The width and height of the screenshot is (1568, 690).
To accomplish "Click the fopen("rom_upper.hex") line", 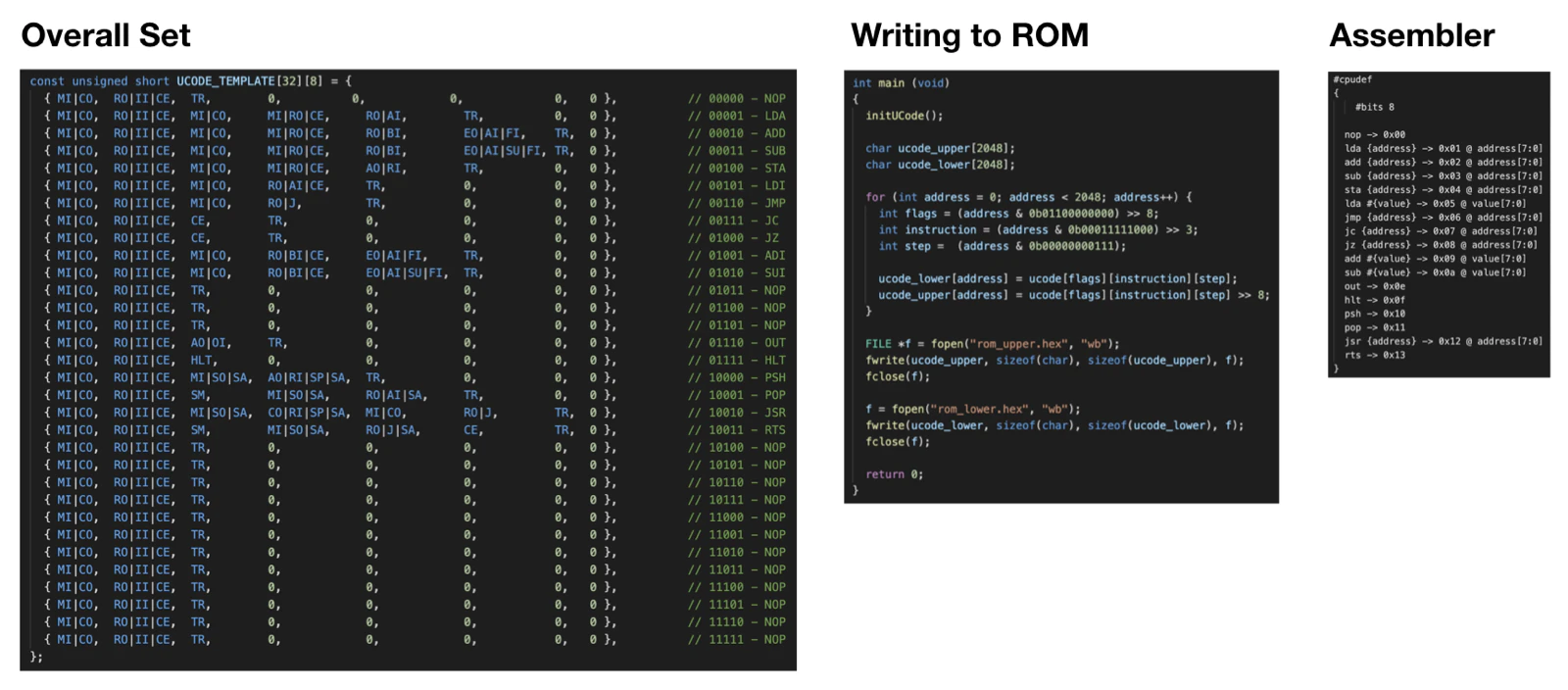I will [x=992, y=344].
